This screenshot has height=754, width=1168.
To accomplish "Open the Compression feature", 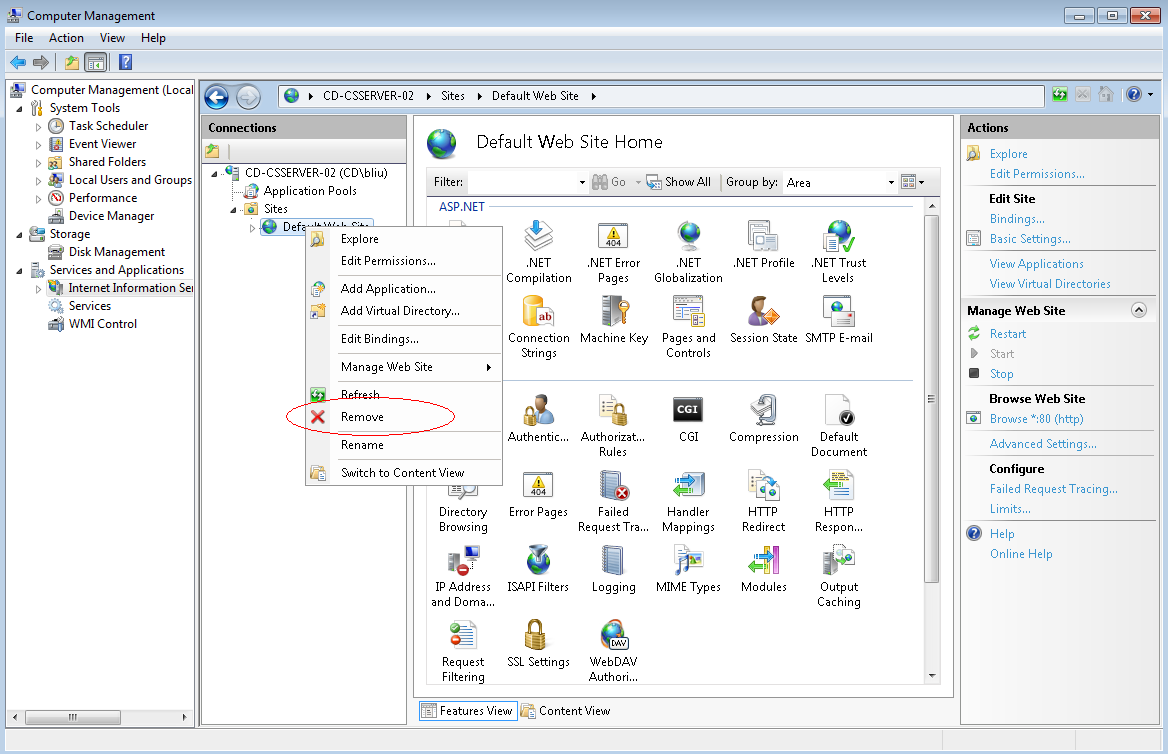I will tap(764, 419).
